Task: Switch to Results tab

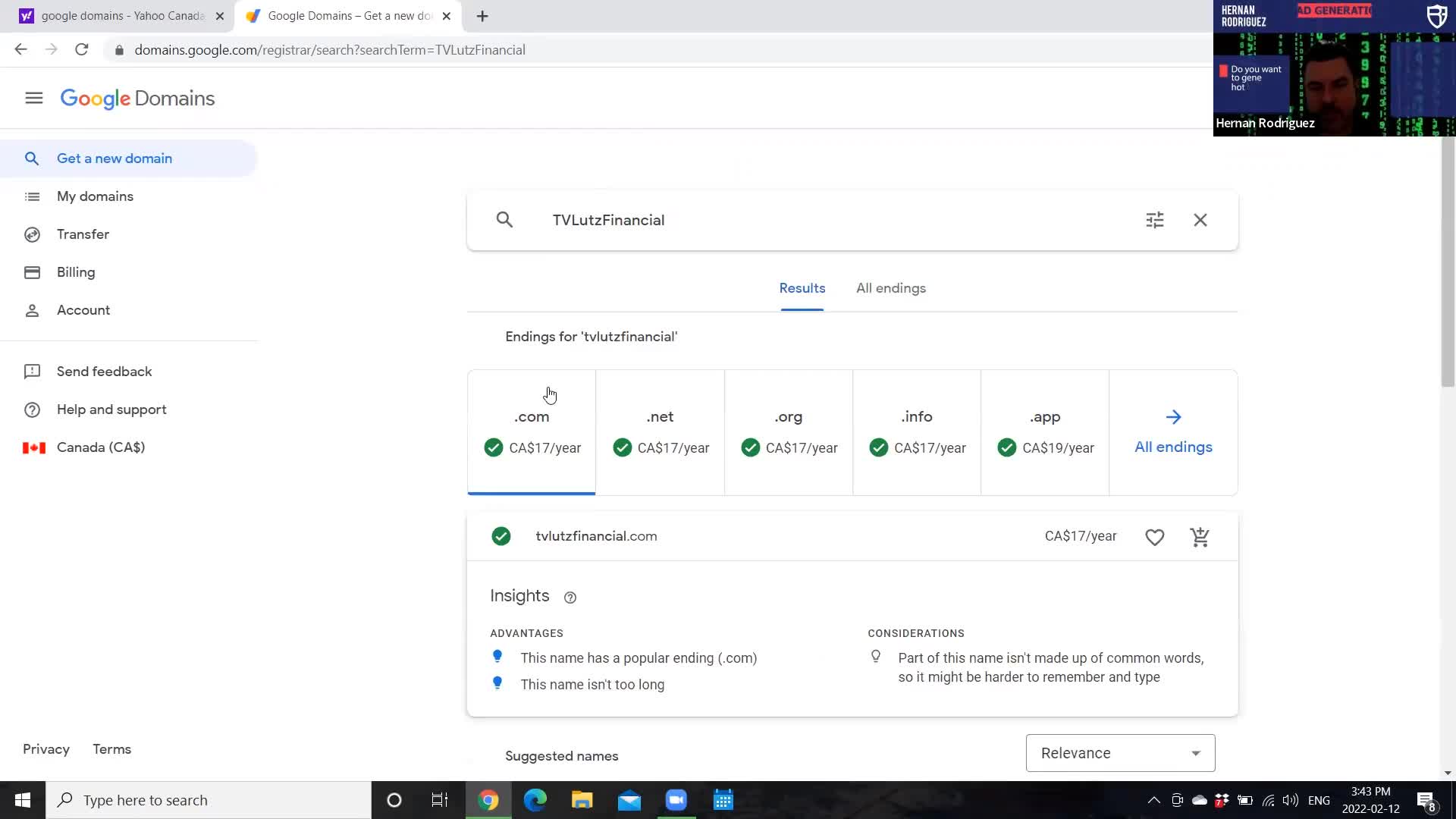Action: (802, 288)
